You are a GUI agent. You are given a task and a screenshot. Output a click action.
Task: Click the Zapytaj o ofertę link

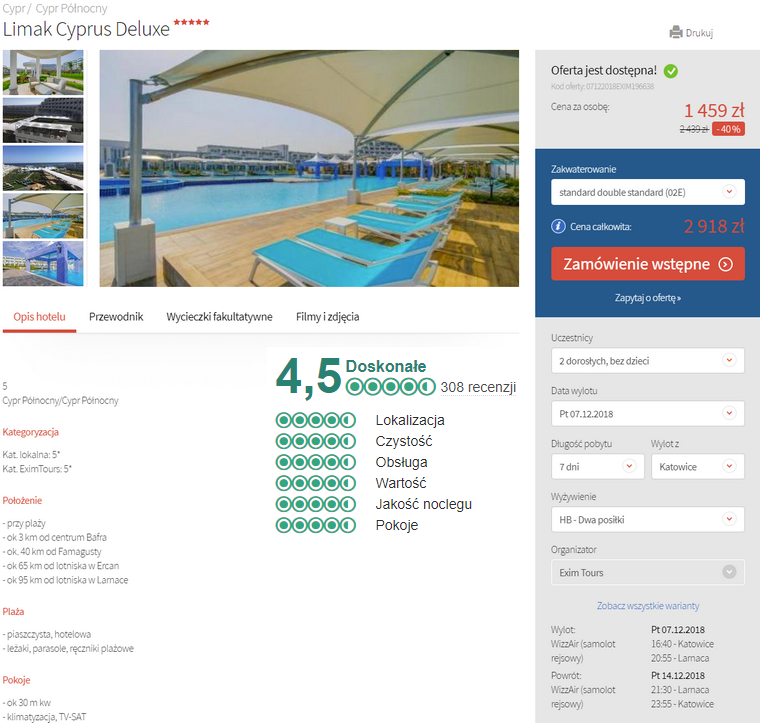point(647,298)
